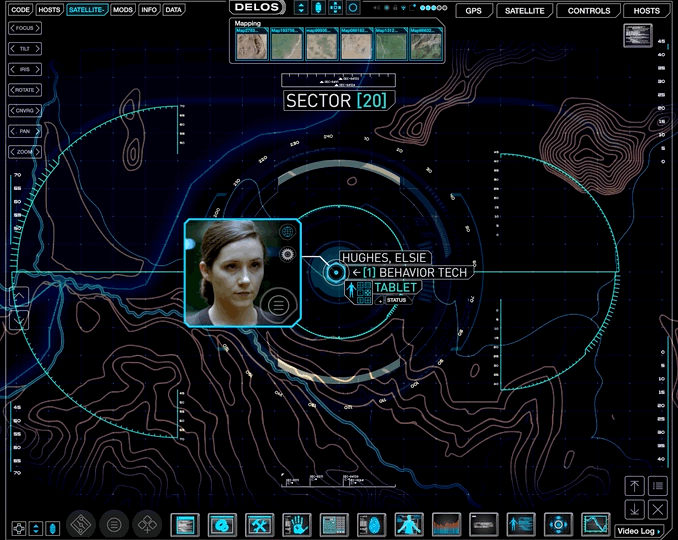Click the GPS button
The height and width of the screenshot is (540, 678).
(473, 11)
